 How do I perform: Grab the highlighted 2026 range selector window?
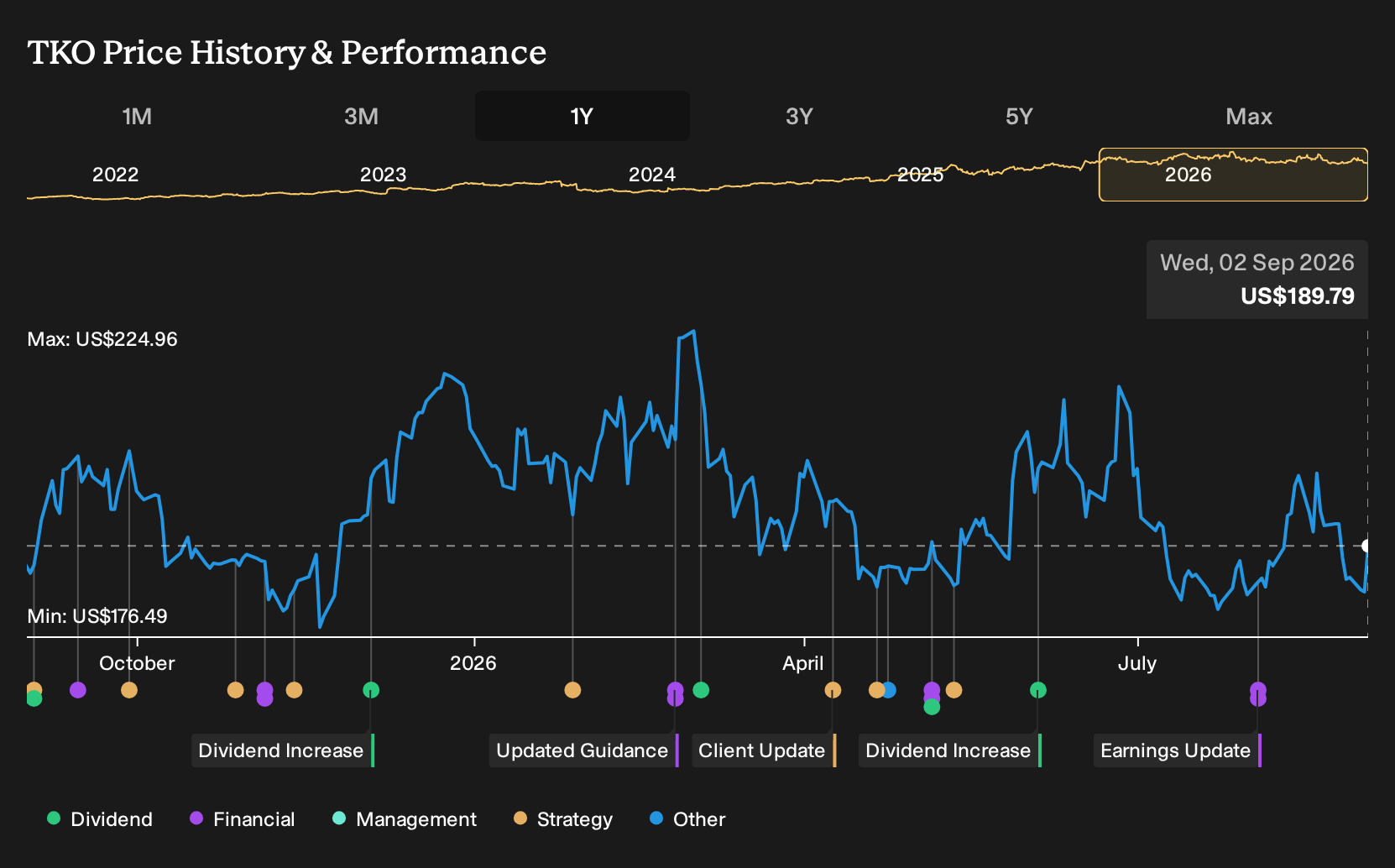(x=1233, y=175)
